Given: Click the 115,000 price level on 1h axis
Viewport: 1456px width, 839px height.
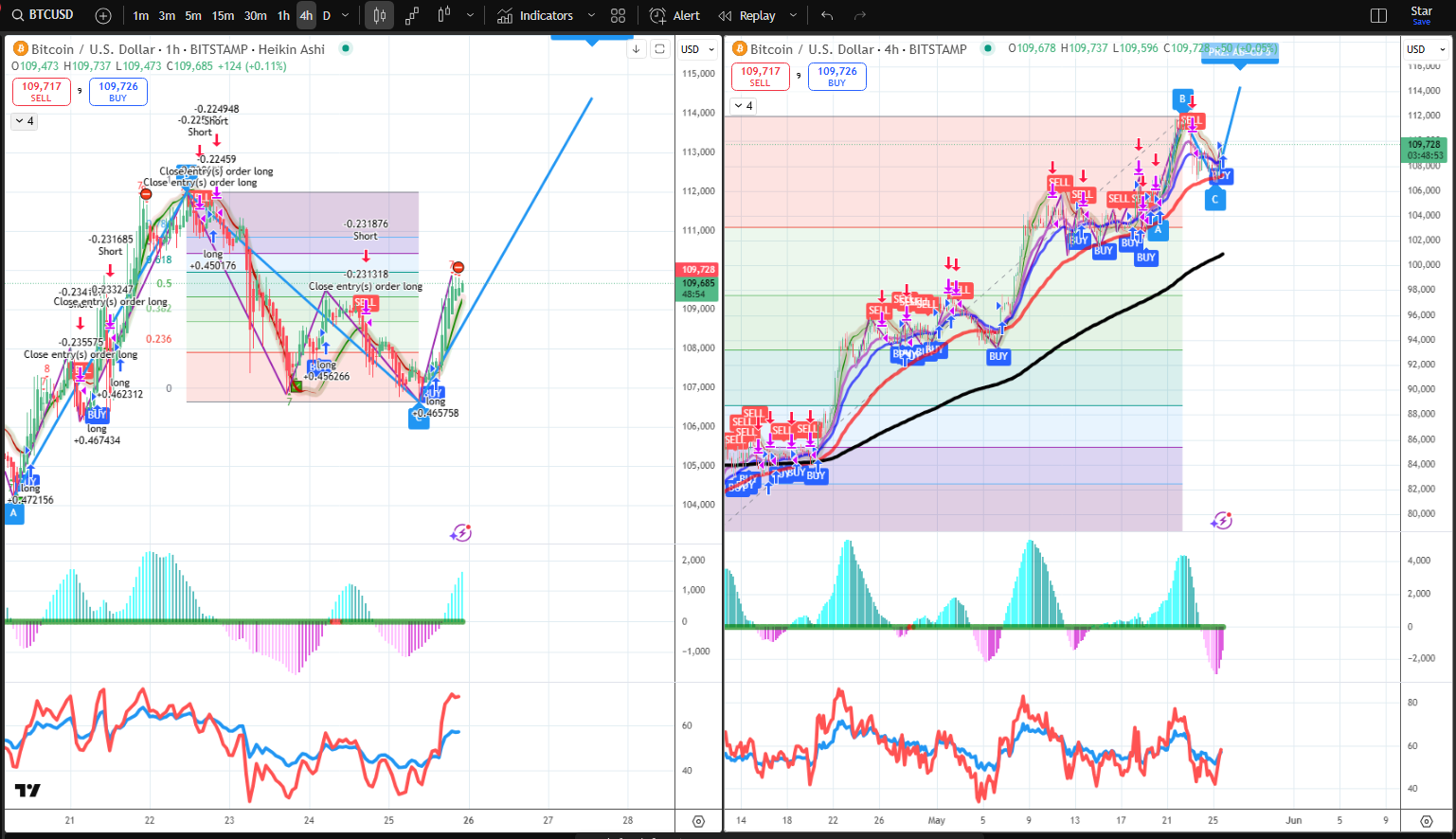Looking at the screenshot, I should [x=698, y=73].
